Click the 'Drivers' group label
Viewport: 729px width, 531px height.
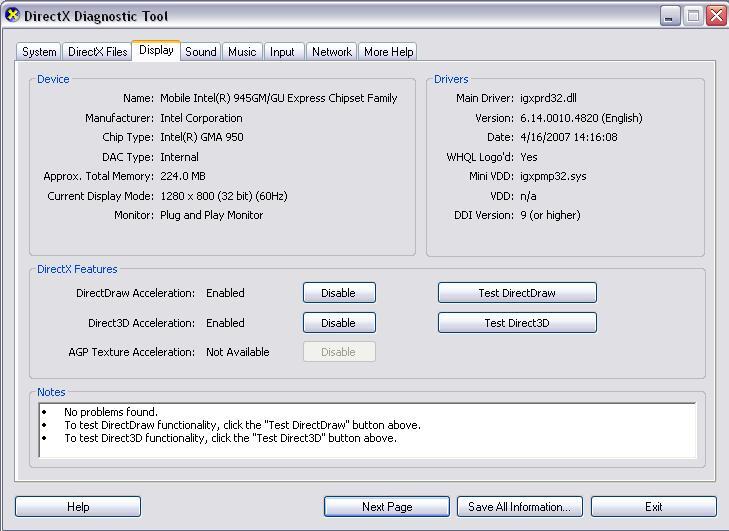click(451, 79)
